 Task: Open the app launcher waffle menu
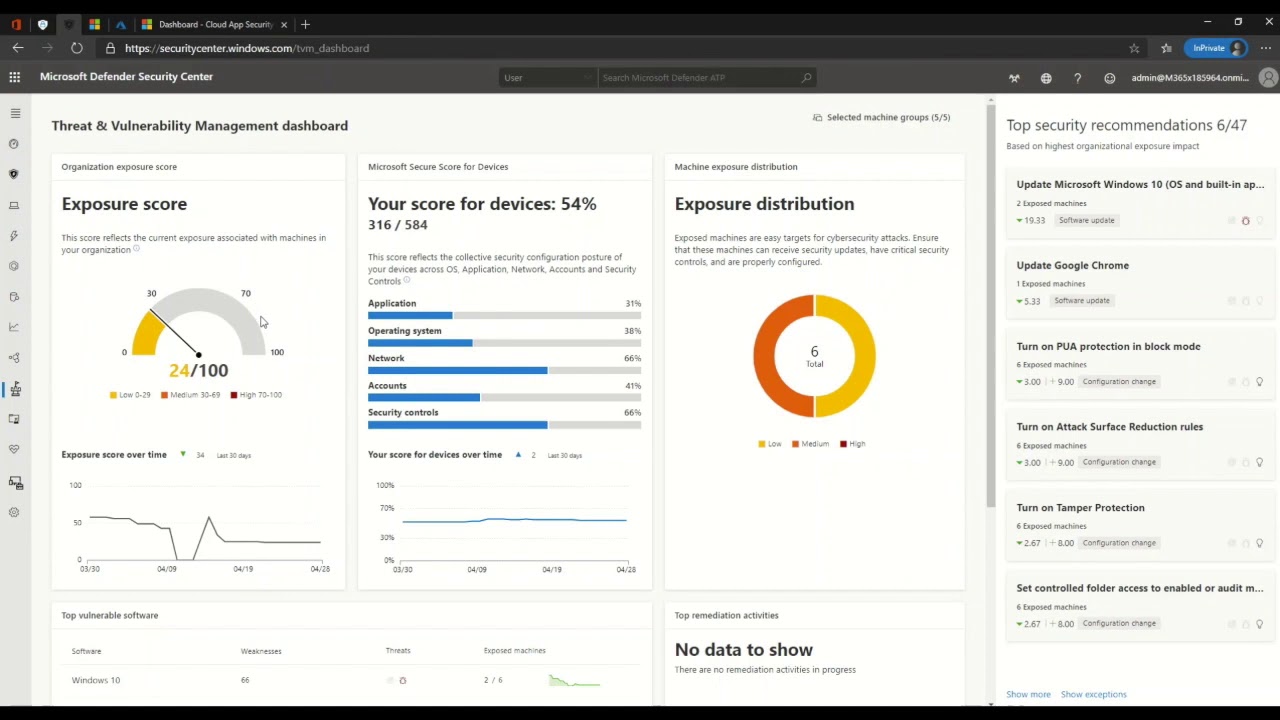click(14, 77)
